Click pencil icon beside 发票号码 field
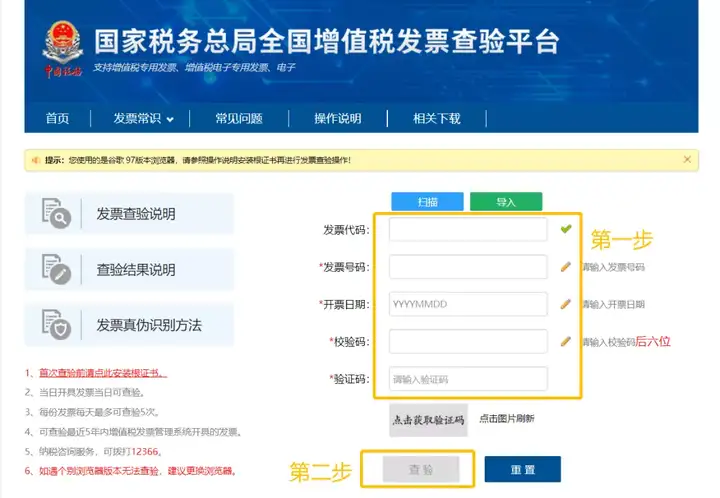This screenshot has height=498, width=720. 566,266
